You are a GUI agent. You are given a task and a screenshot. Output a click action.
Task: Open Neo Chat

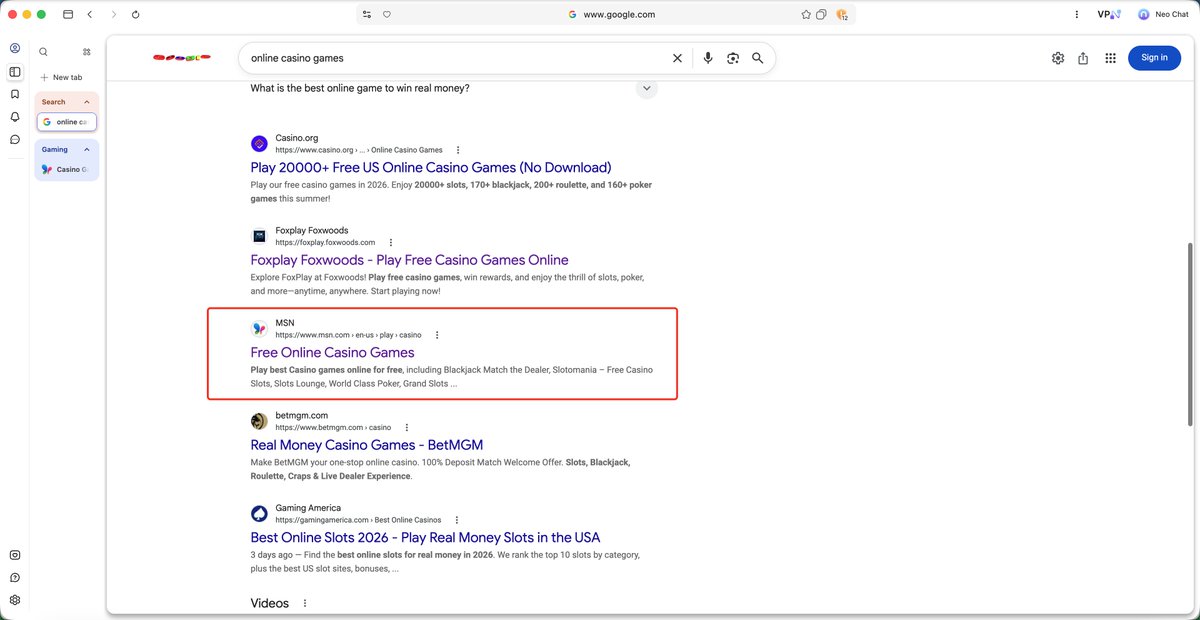[1163, 15]
